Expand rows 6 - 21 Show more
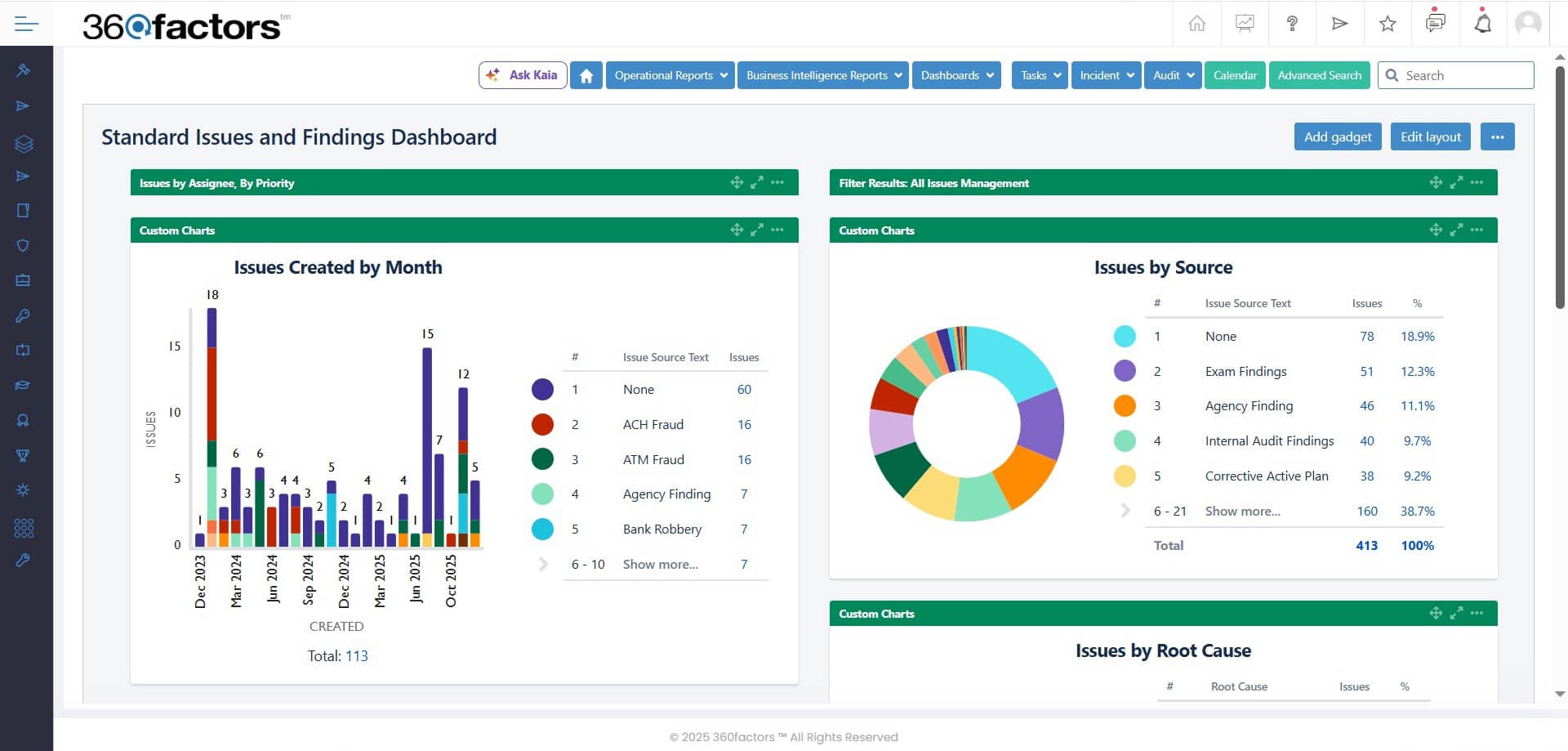The height and width of the screenshot is (751, 1568). [x=1242, y=511]
